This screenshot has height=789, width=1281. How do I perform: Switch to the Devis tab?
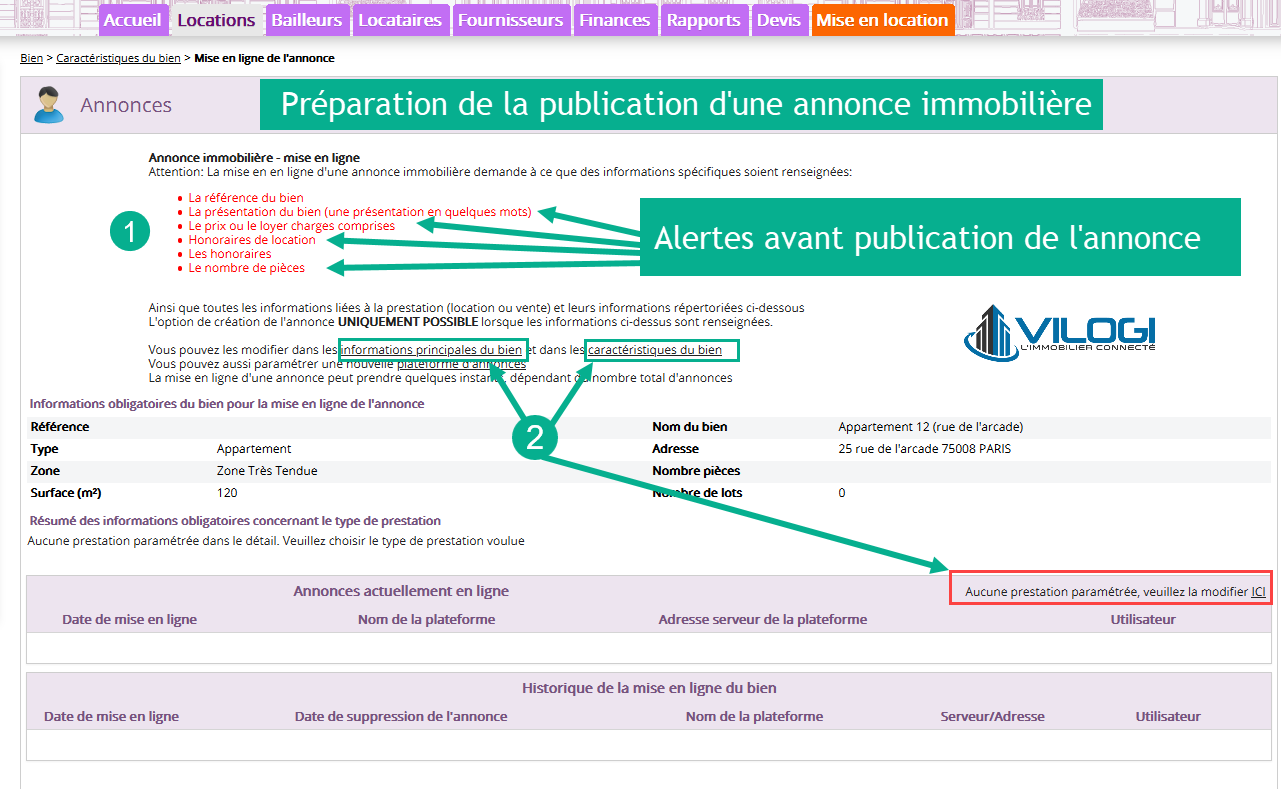779,20
